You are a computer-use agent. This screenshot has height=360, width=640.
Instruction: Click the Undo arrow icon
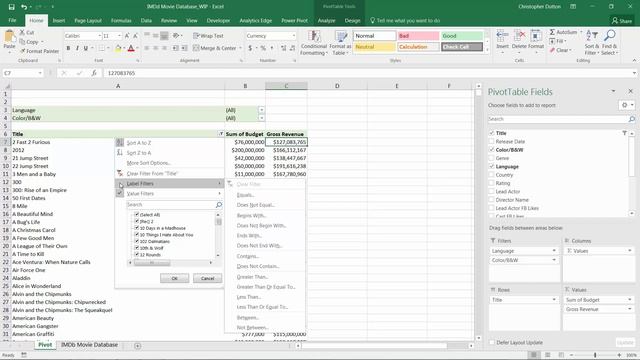pyautogui.click(x=24, y=7)
